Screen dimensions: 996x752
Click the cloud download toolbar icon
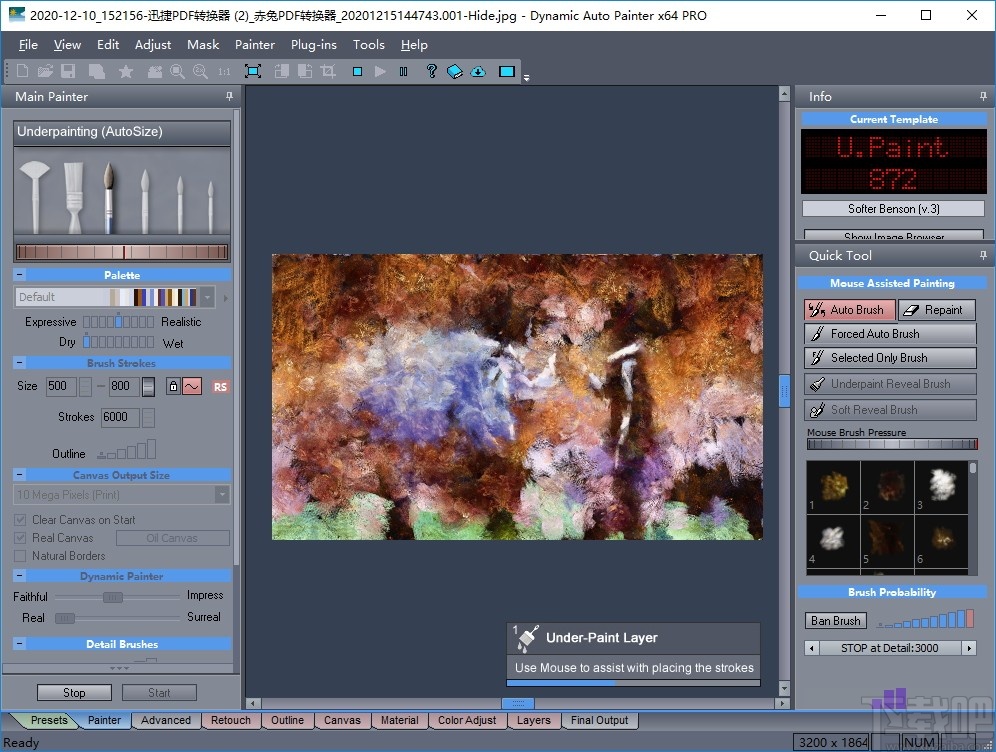click(x=478, y=71)
